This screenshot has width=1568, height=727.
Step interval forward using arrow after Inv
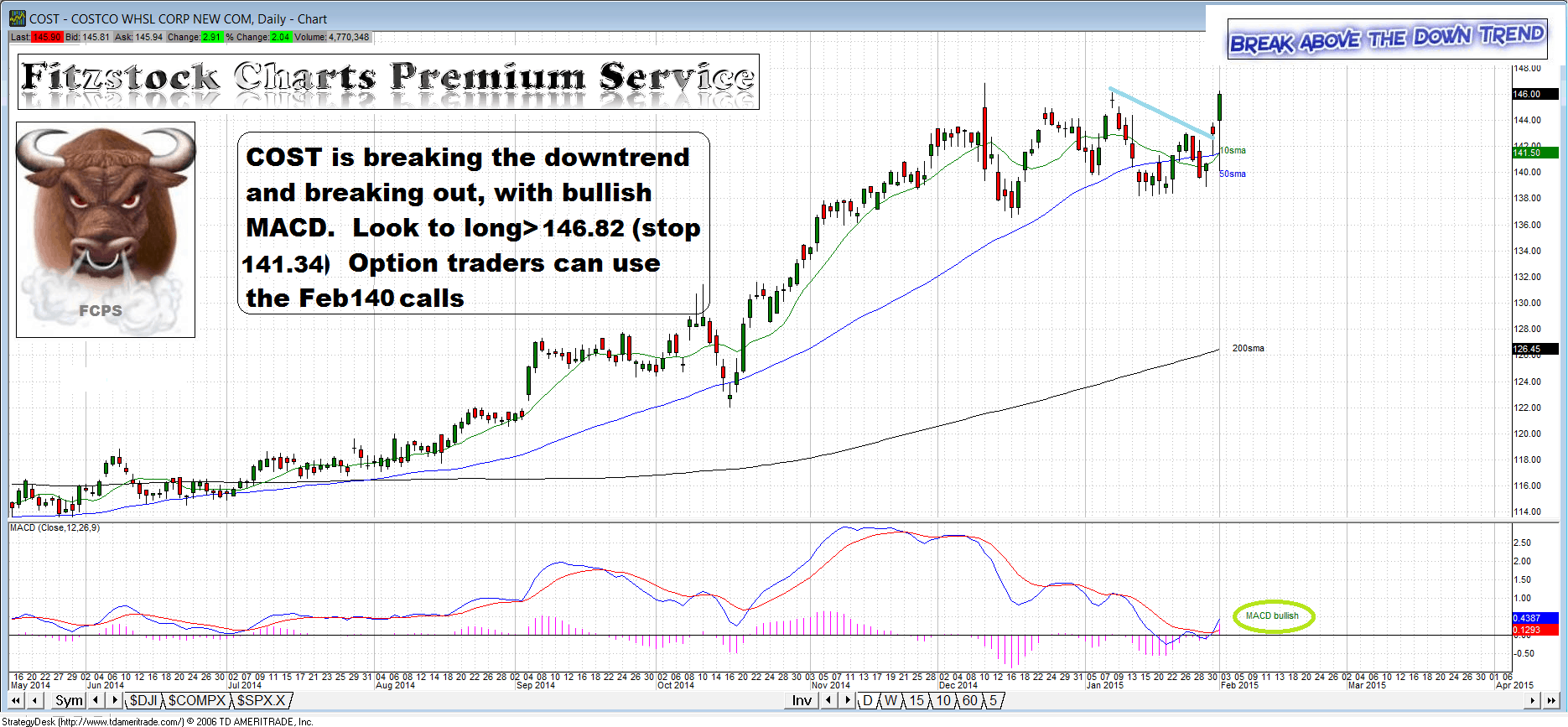[847, 700]
